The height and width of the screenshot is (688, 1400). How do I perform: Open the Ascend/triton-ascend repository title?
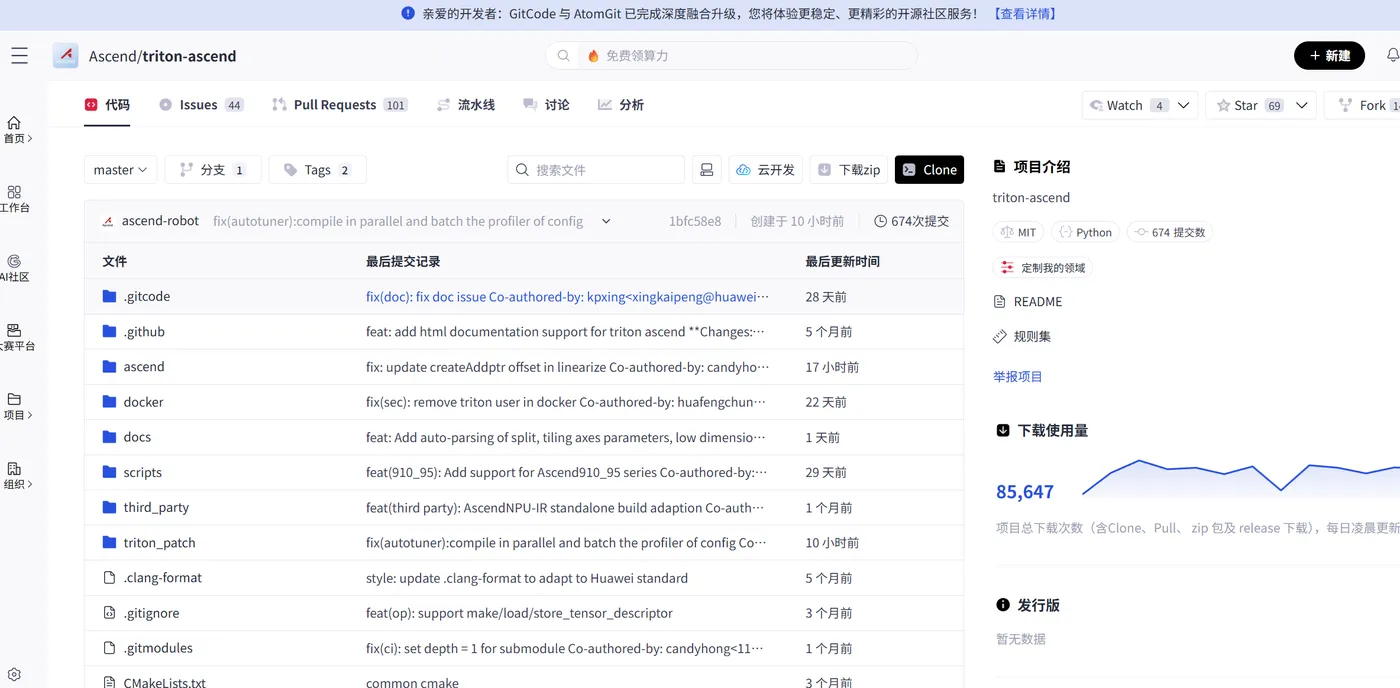(x=162, y=56)
